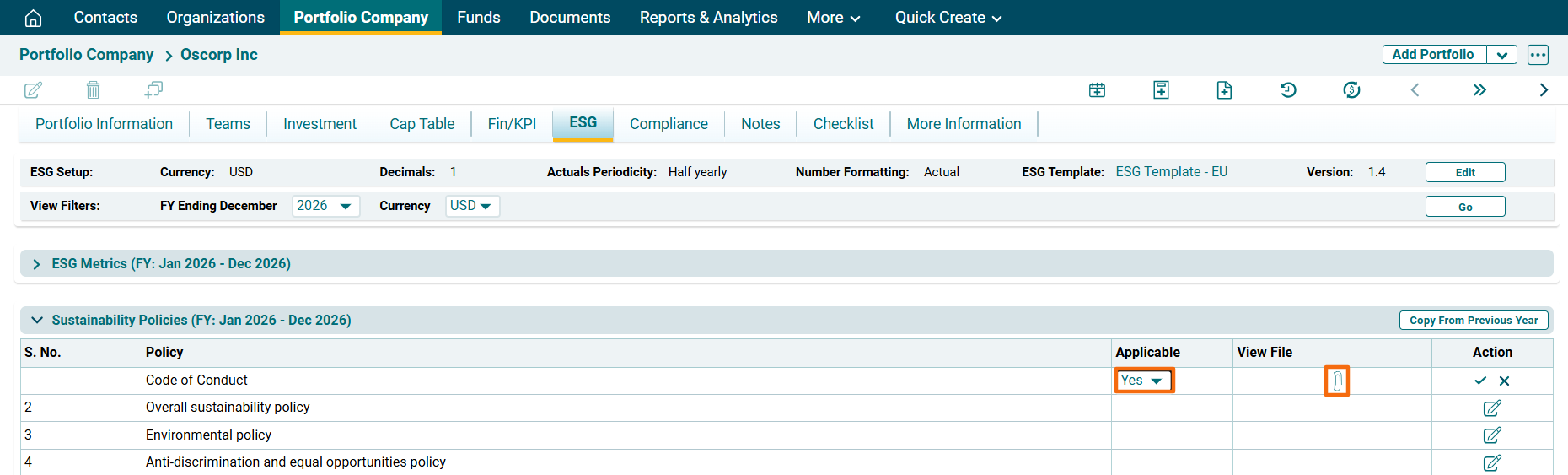Click the trash delete icon
The height and width of the screenshot is (475, 1568).
[x=93, y=89]
